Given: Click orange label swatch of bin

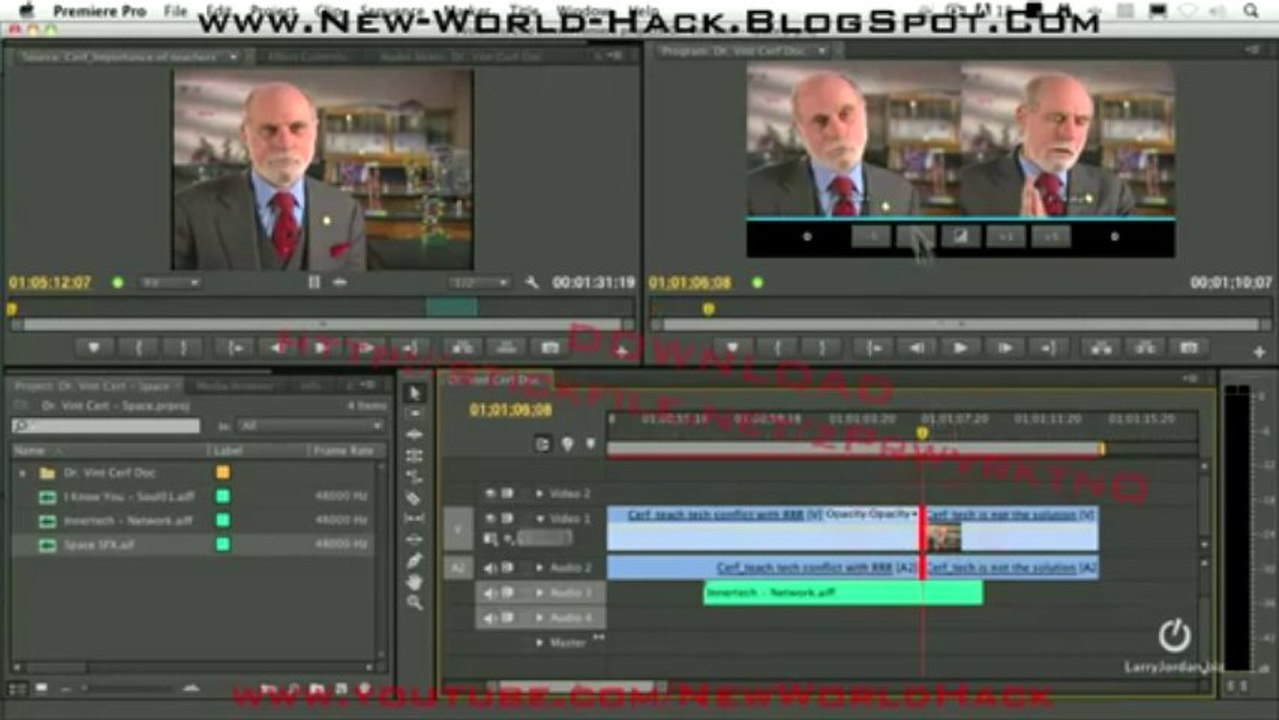Looking at the screenshot, I should tap(223, 472).
